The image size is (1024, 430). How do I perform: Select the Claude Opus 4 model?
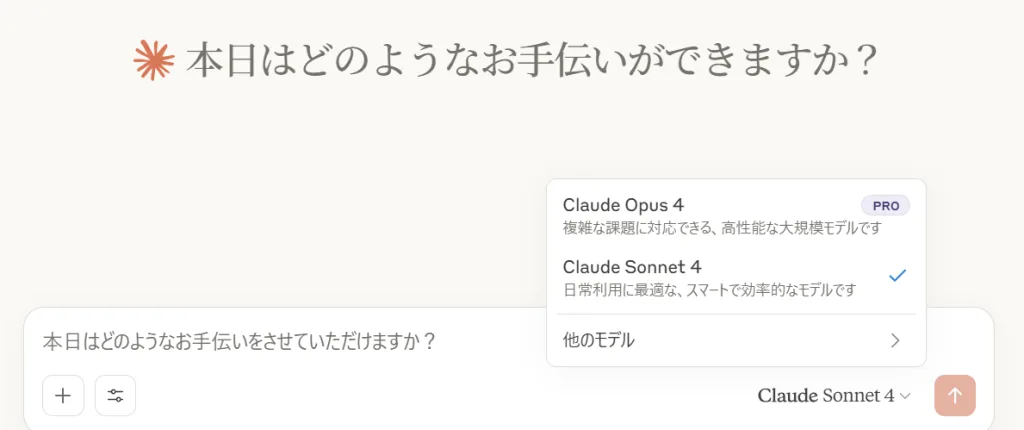[x=736, y=216]
